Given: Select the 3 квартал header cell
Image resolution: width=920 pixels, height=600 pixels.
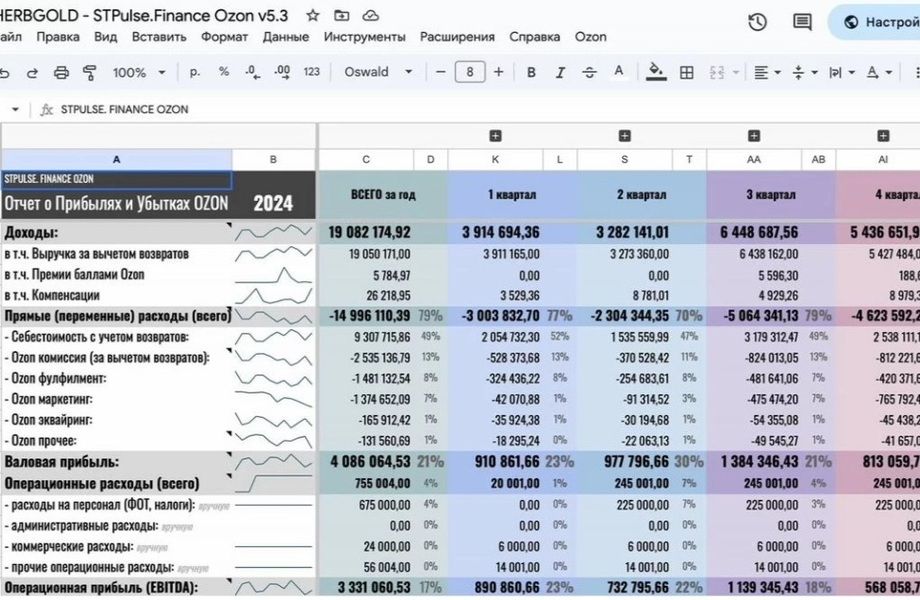Looking at the screenshot, I should [771, 195].
